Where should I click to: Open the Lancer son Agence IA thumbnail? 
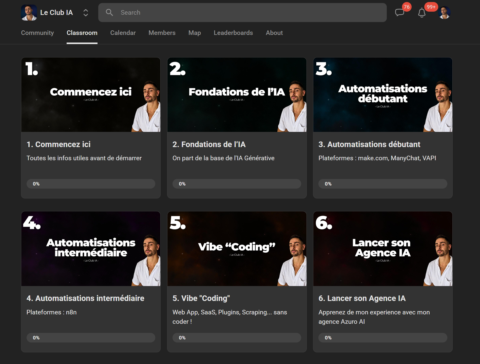[x=383, y=249]
